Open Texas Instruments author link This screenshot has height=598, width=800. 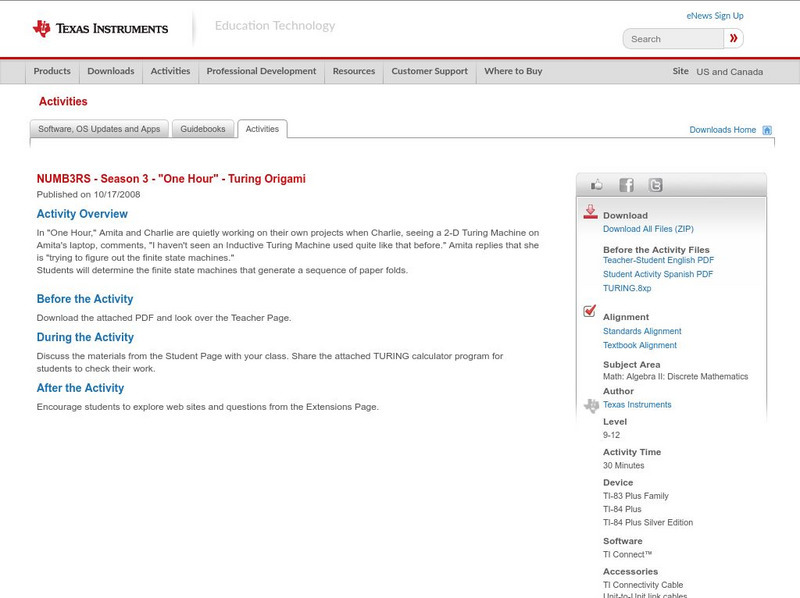pyautogui.click(x=637, y=405)
